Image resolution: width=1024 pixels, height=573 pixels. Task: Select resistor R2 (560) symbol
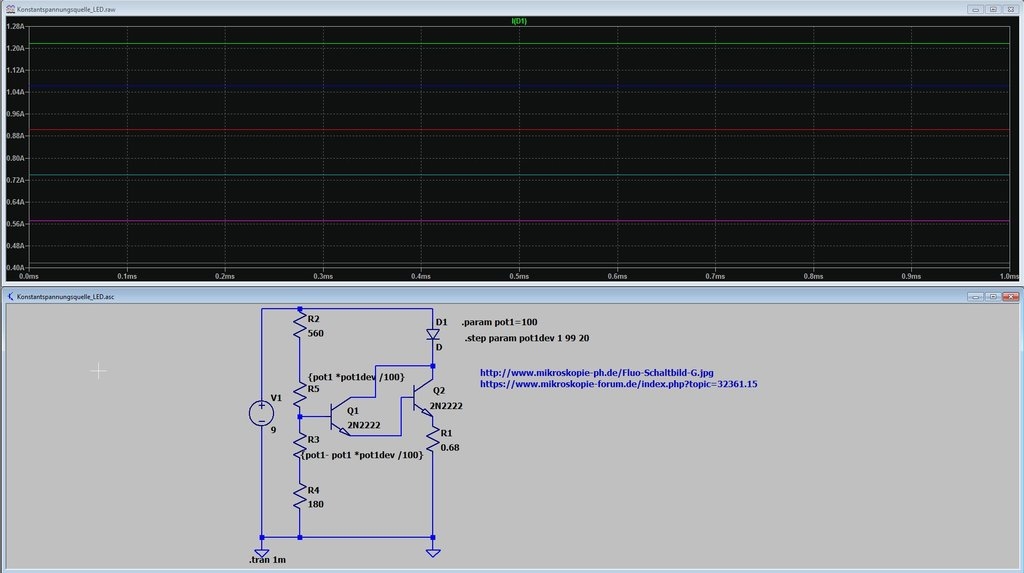pyautogui.click(x=300, y=325)
